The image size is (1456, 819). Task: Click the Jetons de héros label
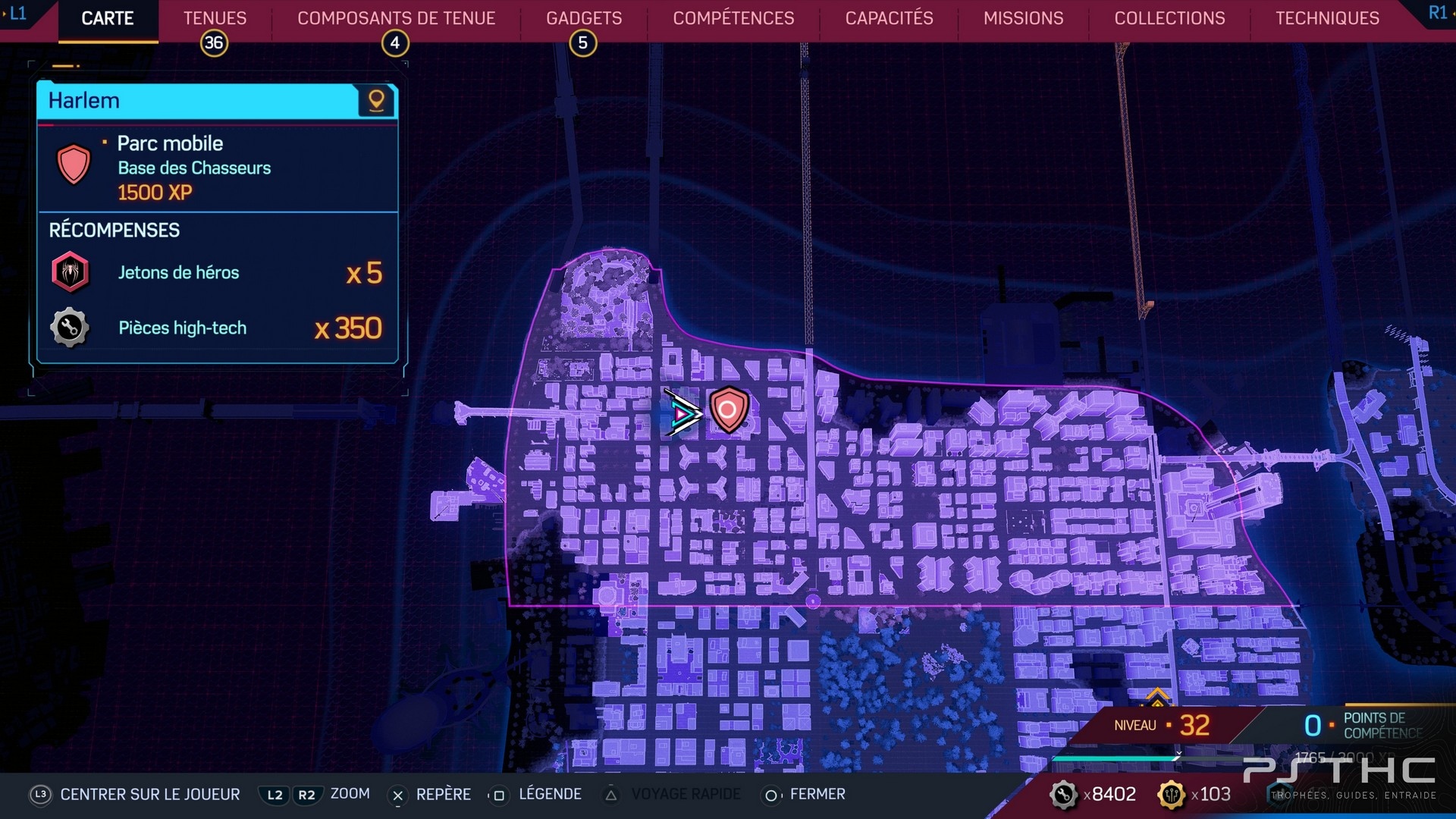click(x=178, y=273)
